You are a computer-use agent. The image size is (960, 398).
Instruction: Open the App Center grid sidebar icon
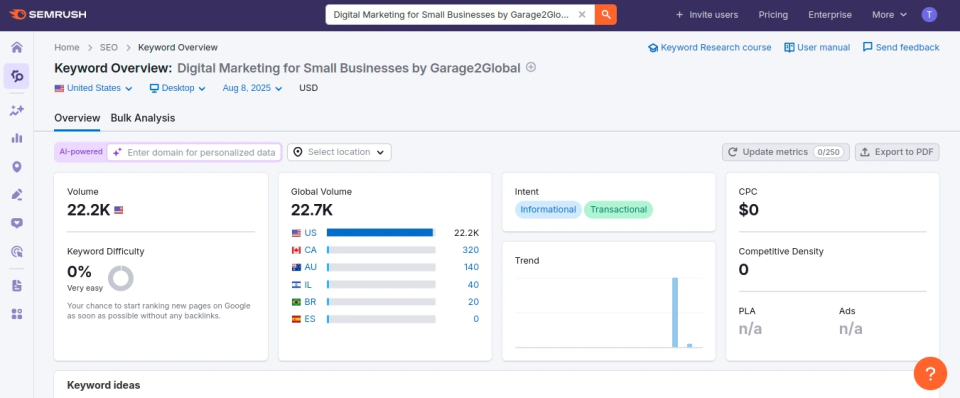click(17, 314)
